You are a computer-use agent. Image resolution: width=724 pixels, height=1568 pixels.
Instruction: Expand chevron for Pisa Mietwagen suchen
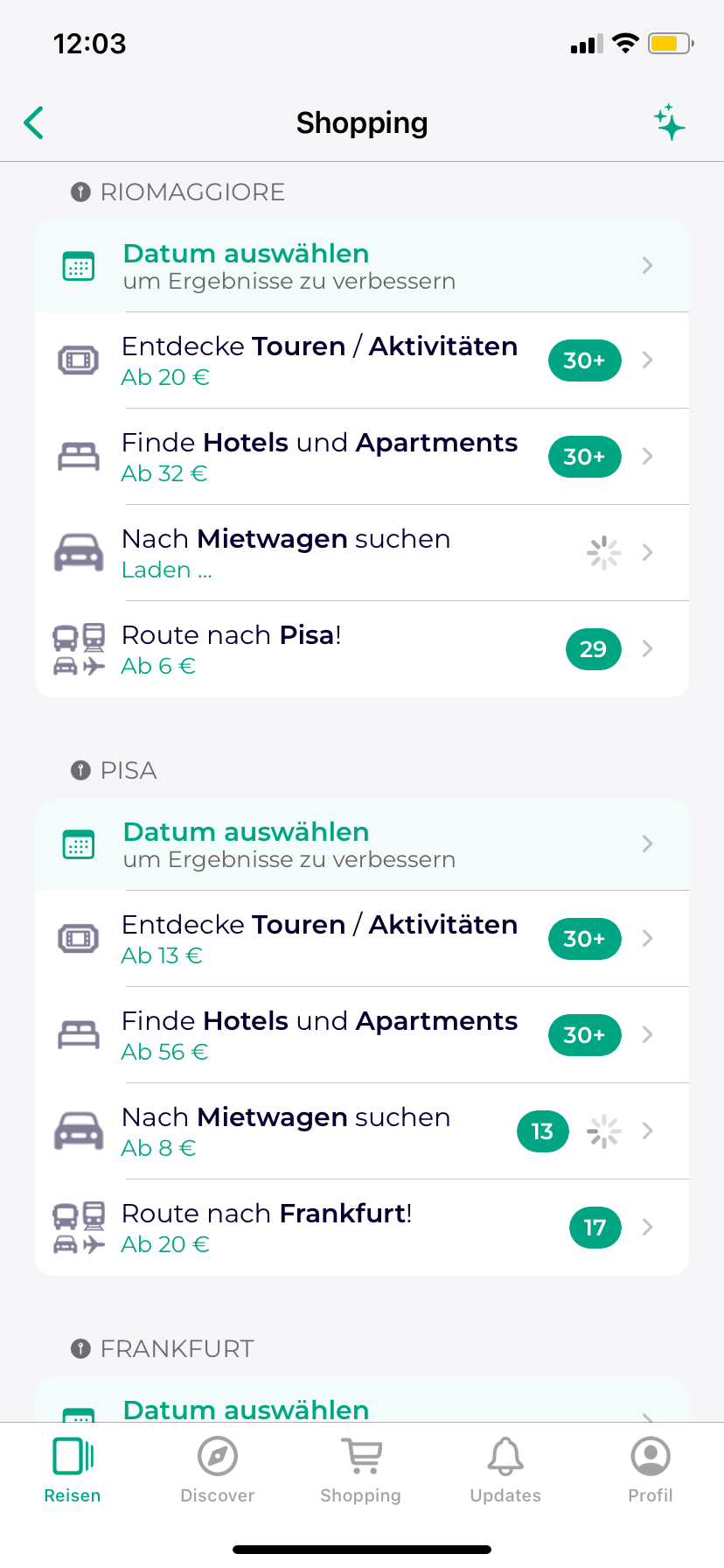(x=647, y=1130)
